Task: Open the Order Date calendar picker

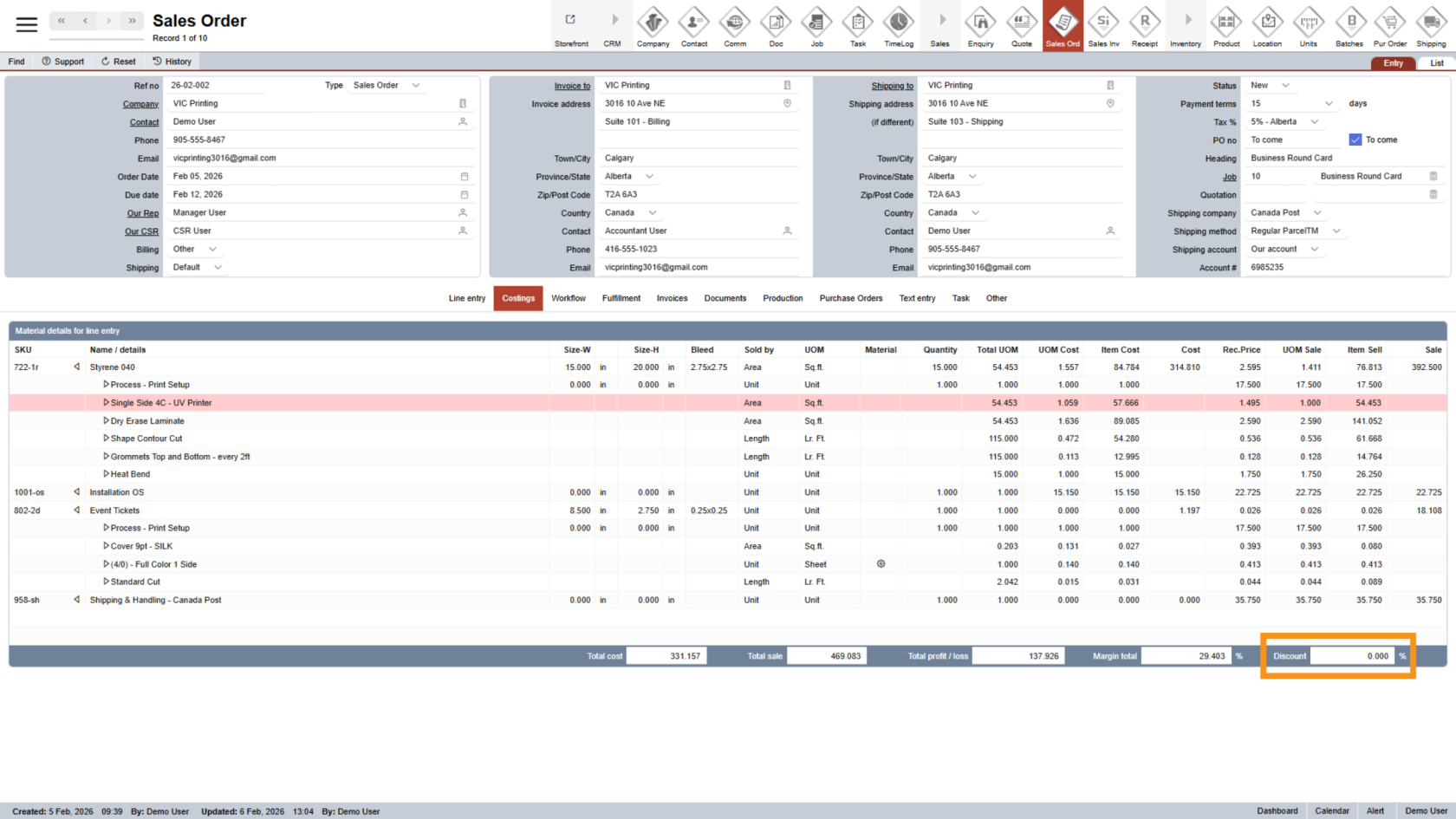Action: click(464, 177)
